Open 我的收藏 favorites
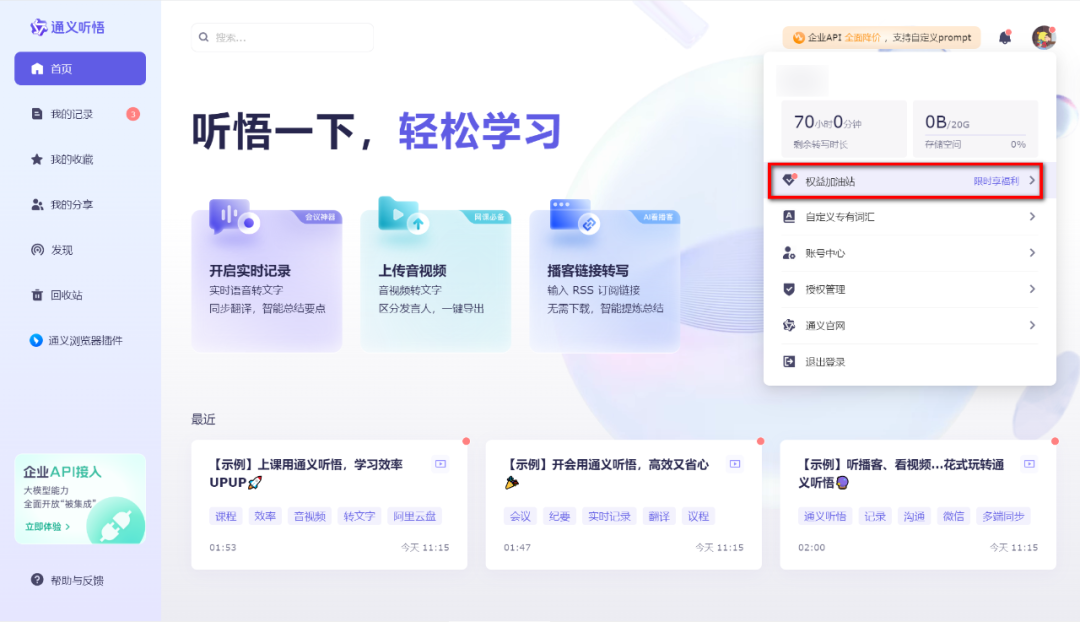Image resolution: width=1080 pixels, height=622 pixels. tap(80, 159)
